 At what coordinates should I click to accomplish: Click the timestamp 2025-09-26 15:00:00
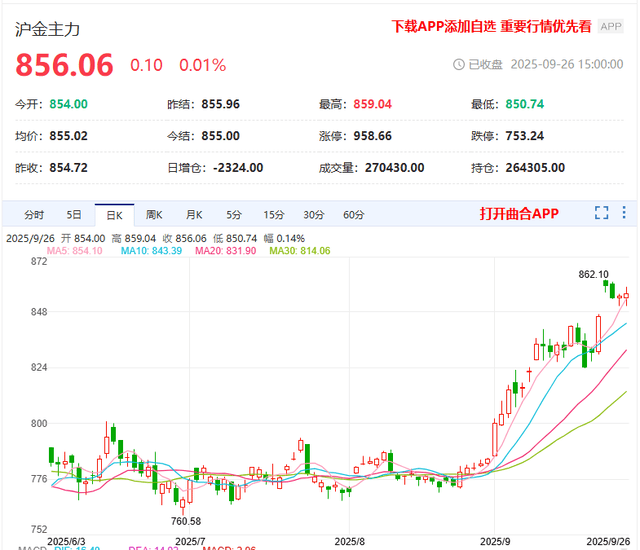point(567,64)
